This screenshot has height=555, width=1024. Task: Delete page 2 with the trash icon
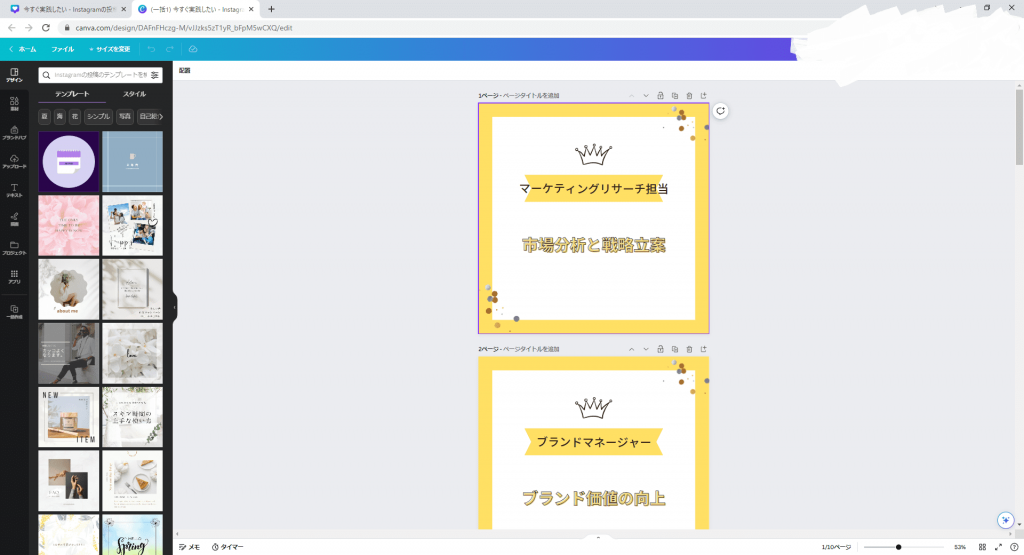[x=689, y=349]
